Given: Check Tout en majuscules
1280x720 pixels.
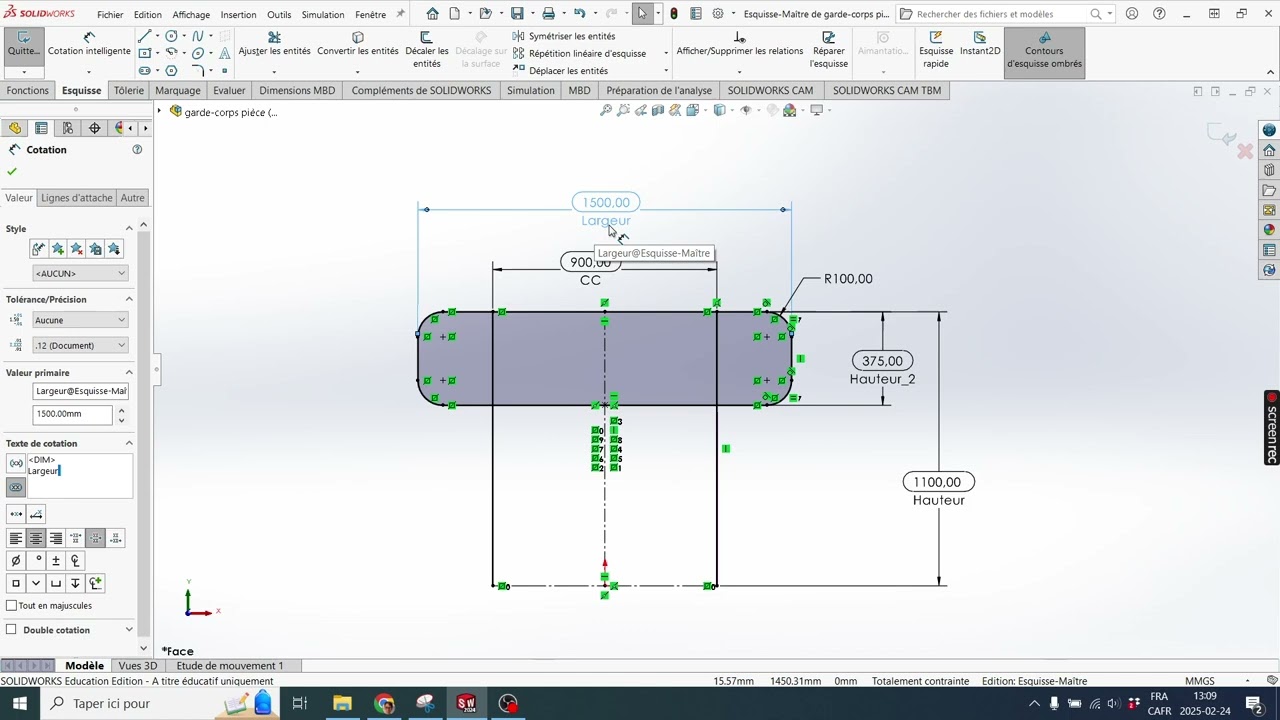Looking at the screenshot, I should [x=12, y=606].
